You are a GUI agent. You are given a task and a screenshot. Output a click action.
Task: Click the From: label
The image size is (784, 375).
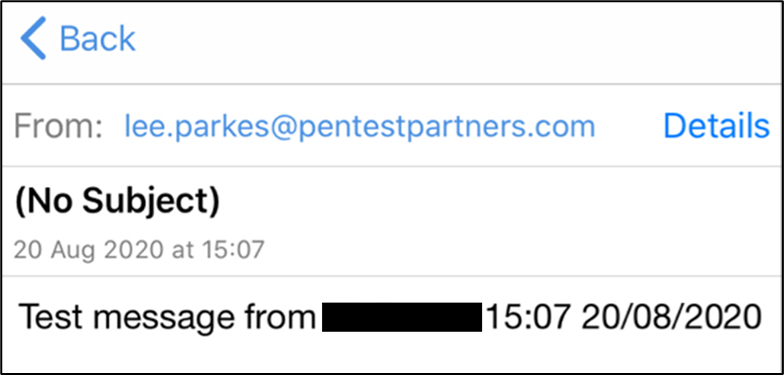click(x=58, y=126)
